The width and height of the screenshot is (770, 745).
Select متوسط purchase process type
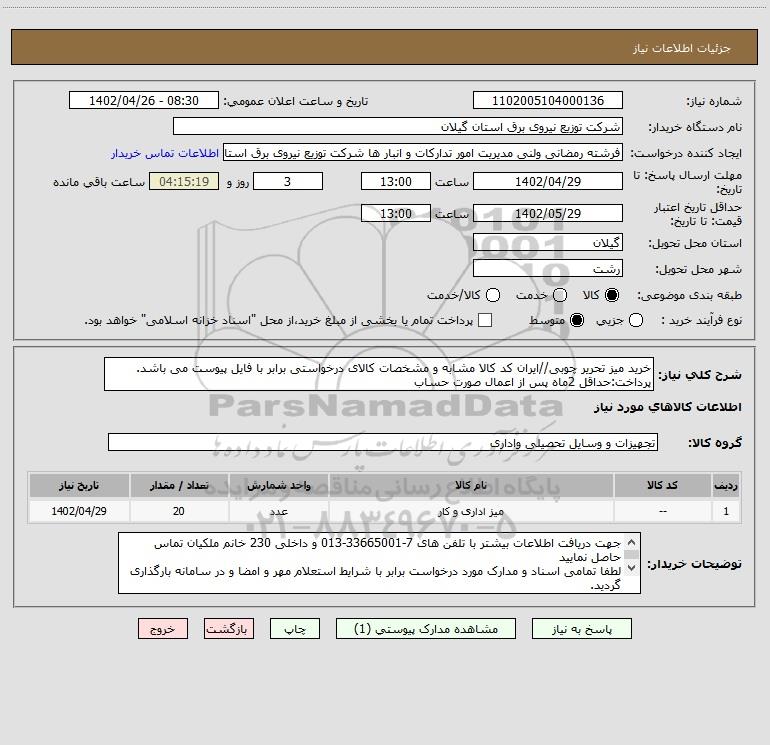[577, 320]
